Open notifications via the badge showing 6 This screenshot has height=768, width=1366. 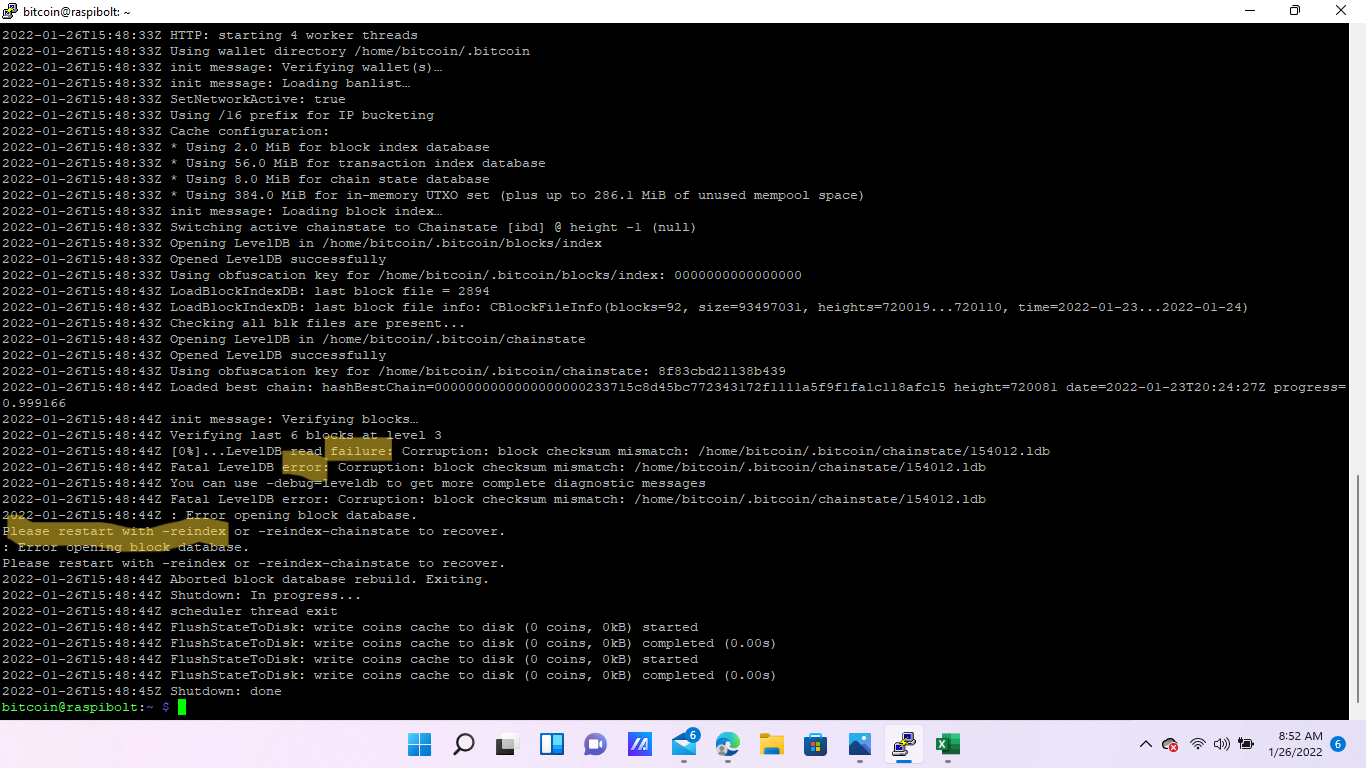pos(1338,744)
